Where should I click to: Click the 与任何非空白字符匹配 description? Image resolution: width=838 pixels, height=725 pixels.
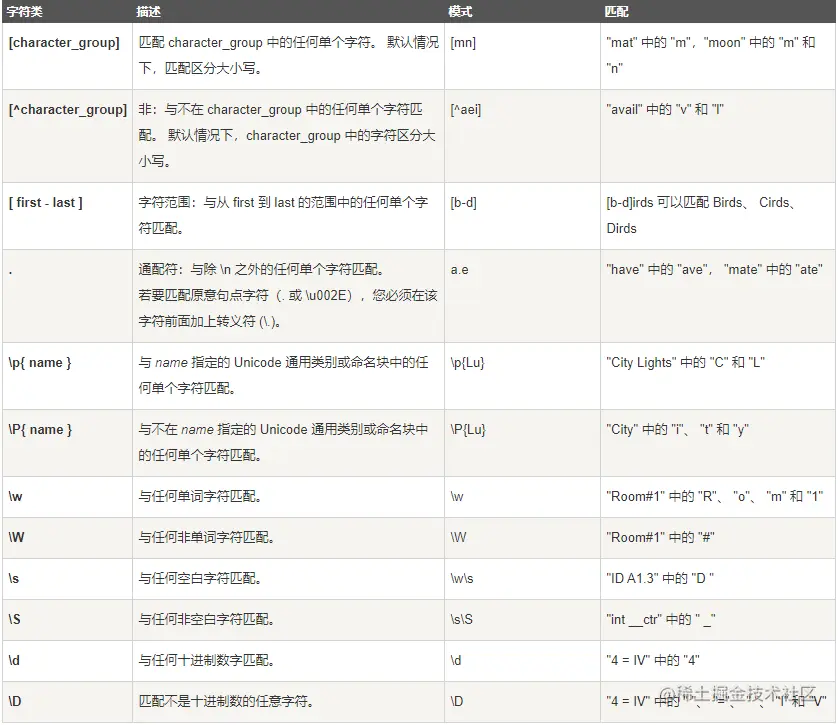(x=289, y=620)
